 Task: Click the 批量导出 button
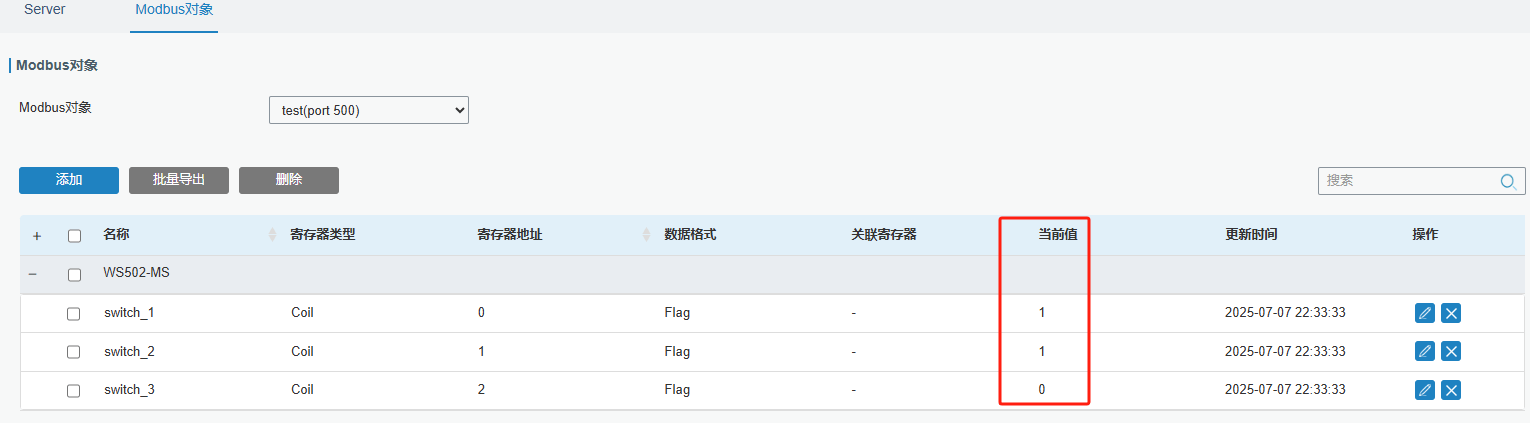coord(179,180)
